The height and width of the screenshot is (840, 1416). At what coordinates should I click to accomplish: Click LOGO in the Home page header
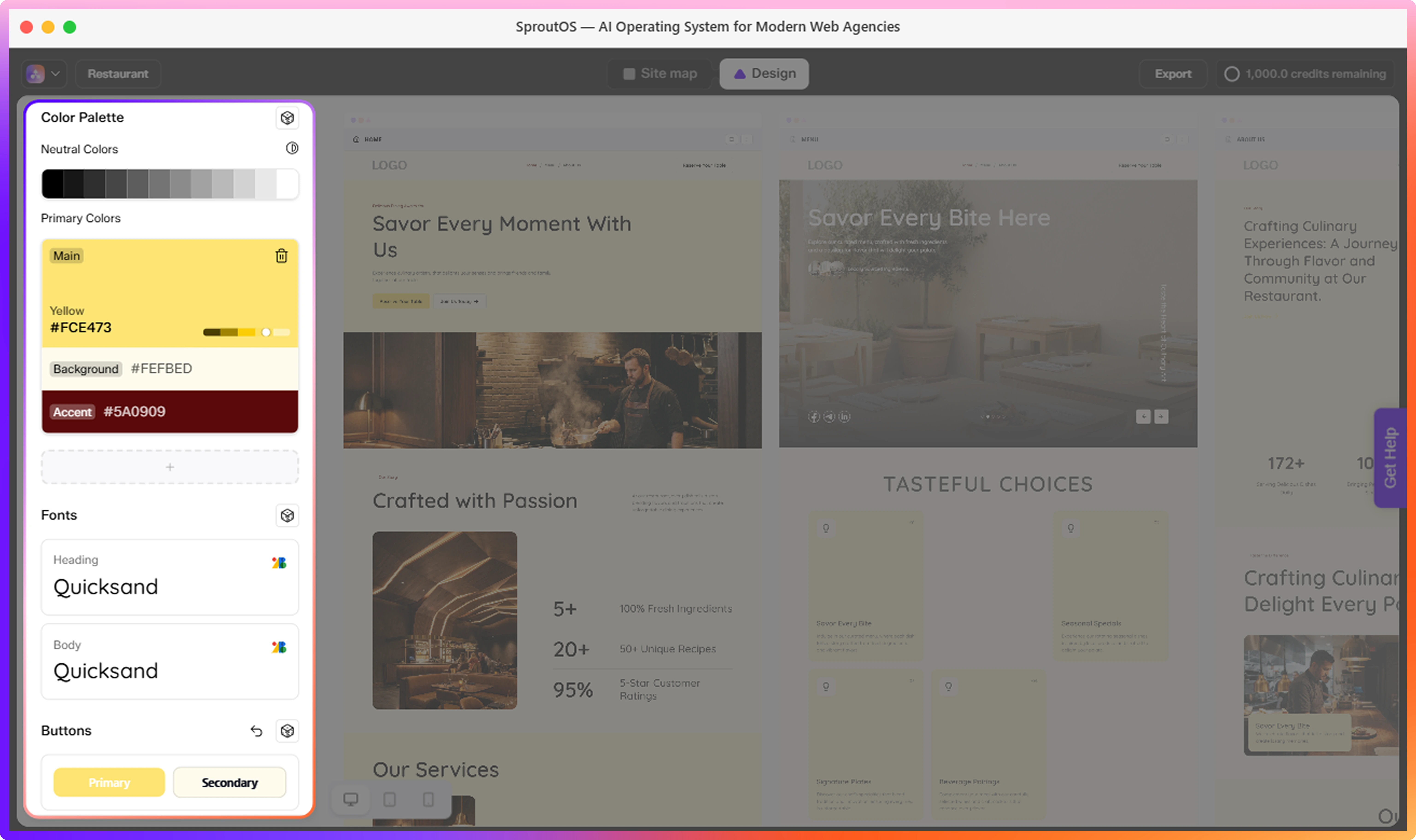[x=390, y=165]
